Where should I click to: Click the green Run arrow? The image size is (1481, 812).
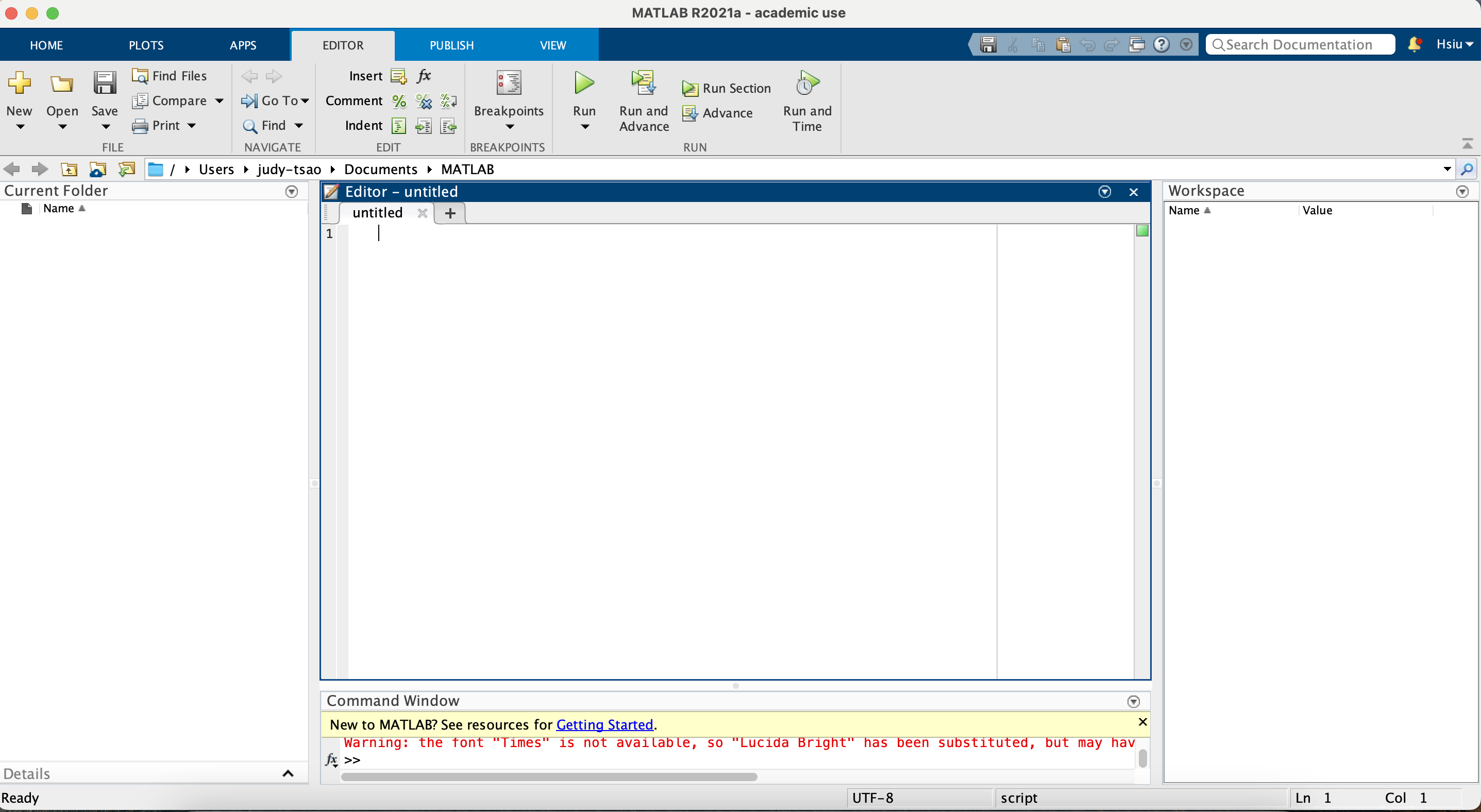pos(584,83)
